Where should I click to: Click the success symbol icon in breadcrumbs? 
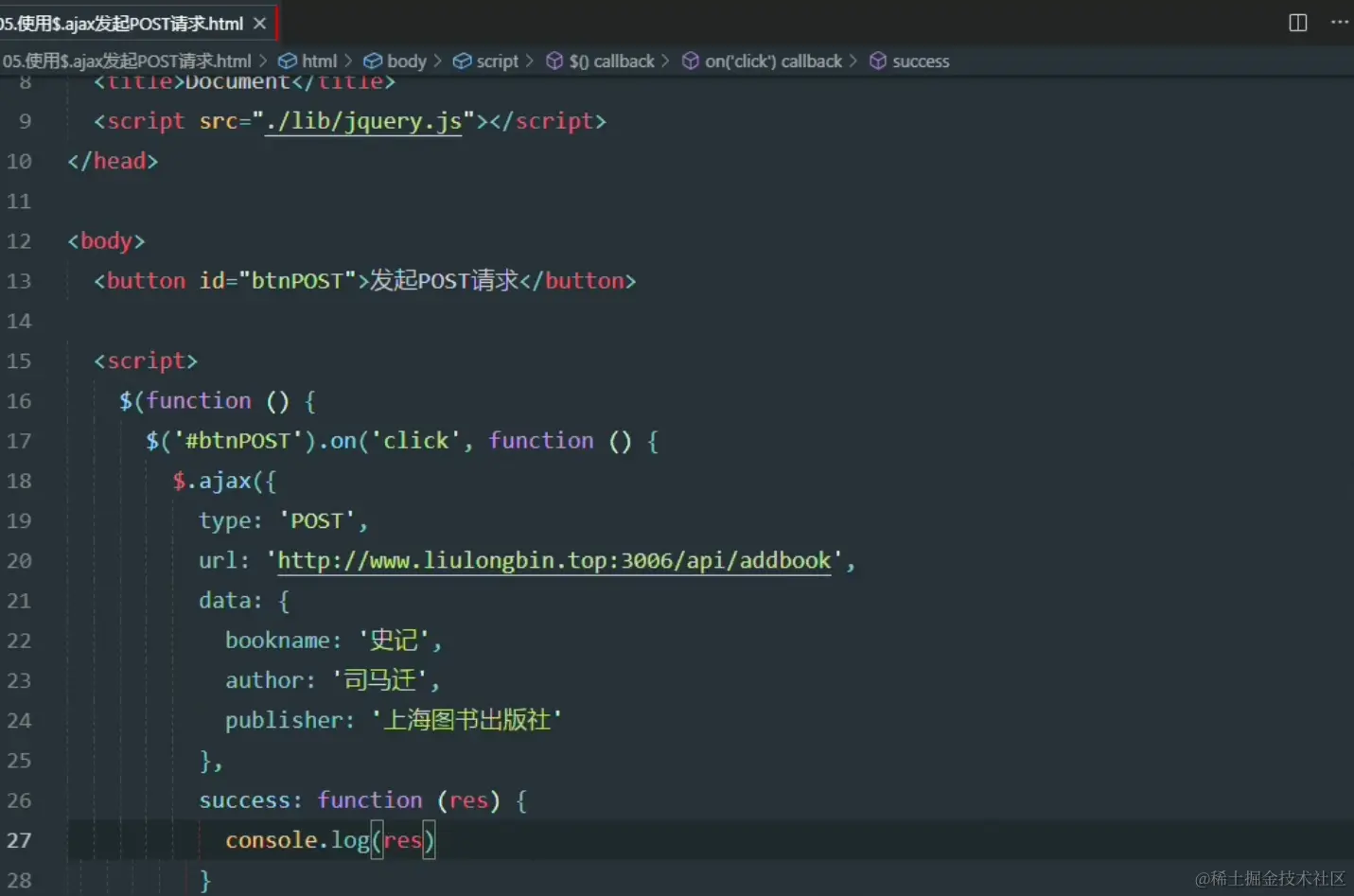pos(878,61)
